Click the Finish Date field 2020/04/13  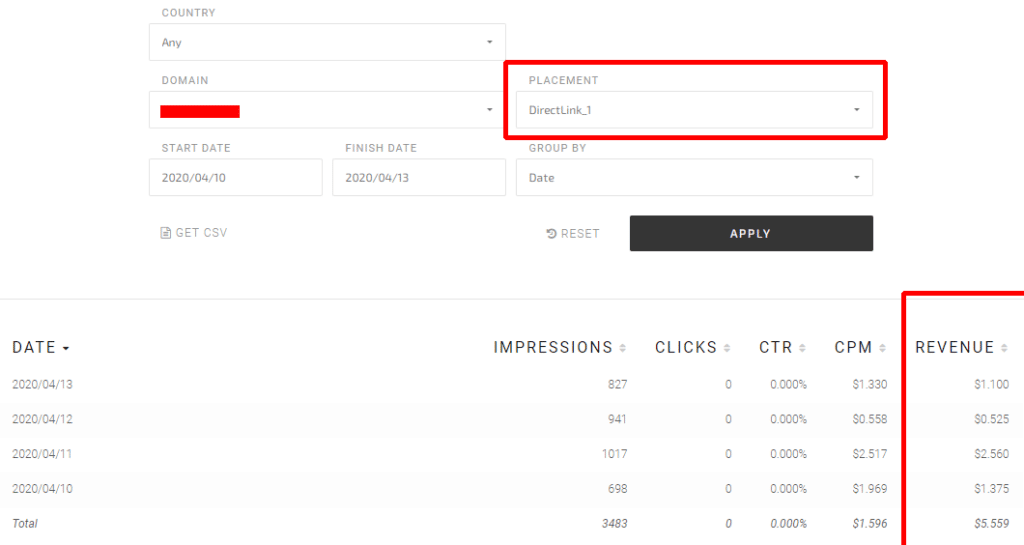click(419, 178)
